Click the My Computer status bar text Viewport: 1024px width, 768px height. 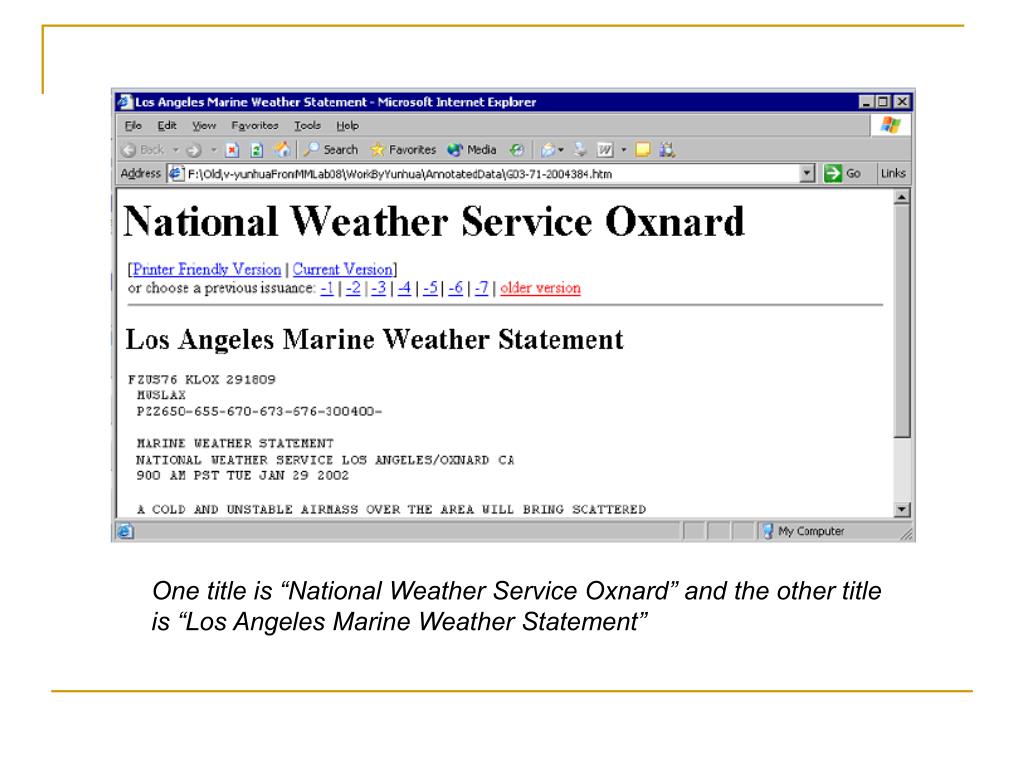click(x=811, y=532)
